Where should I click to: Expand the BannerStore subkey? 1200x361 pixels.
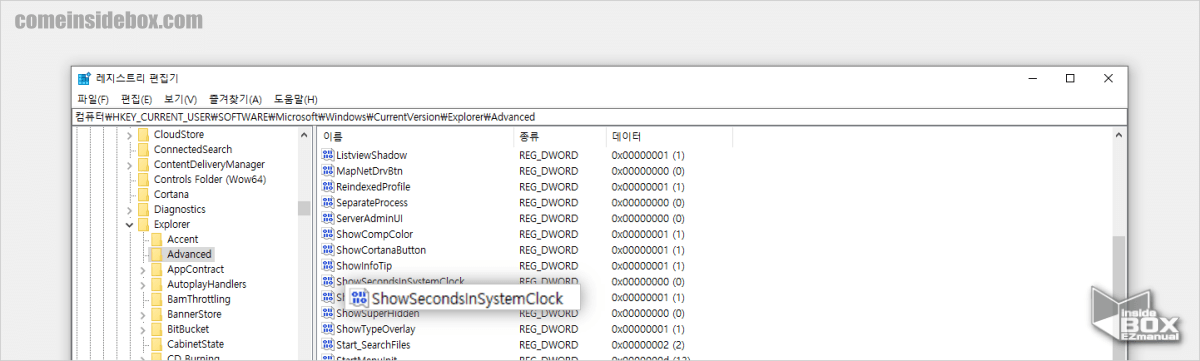pos(143,315)
